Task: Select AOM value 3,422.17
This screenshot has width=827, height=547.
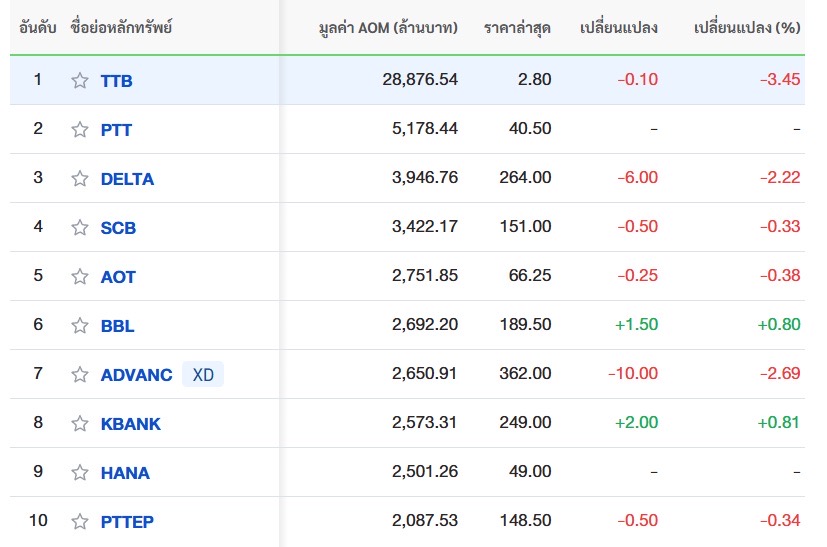Action: 425,226
